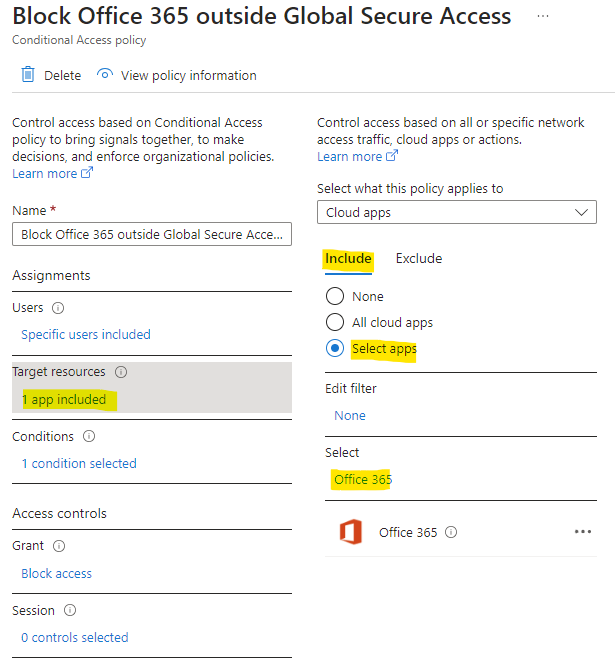The height and width of the screenshot is (664, 615).
Task: Click the Office 365 logo icon
Action: (351, 531)
